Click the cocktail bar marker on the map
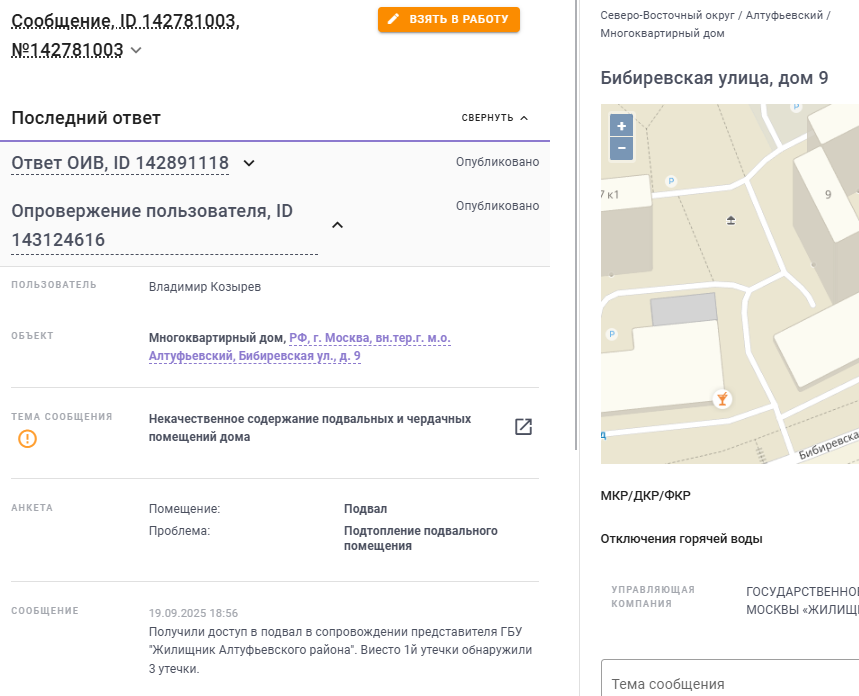 tap(722, 399)
